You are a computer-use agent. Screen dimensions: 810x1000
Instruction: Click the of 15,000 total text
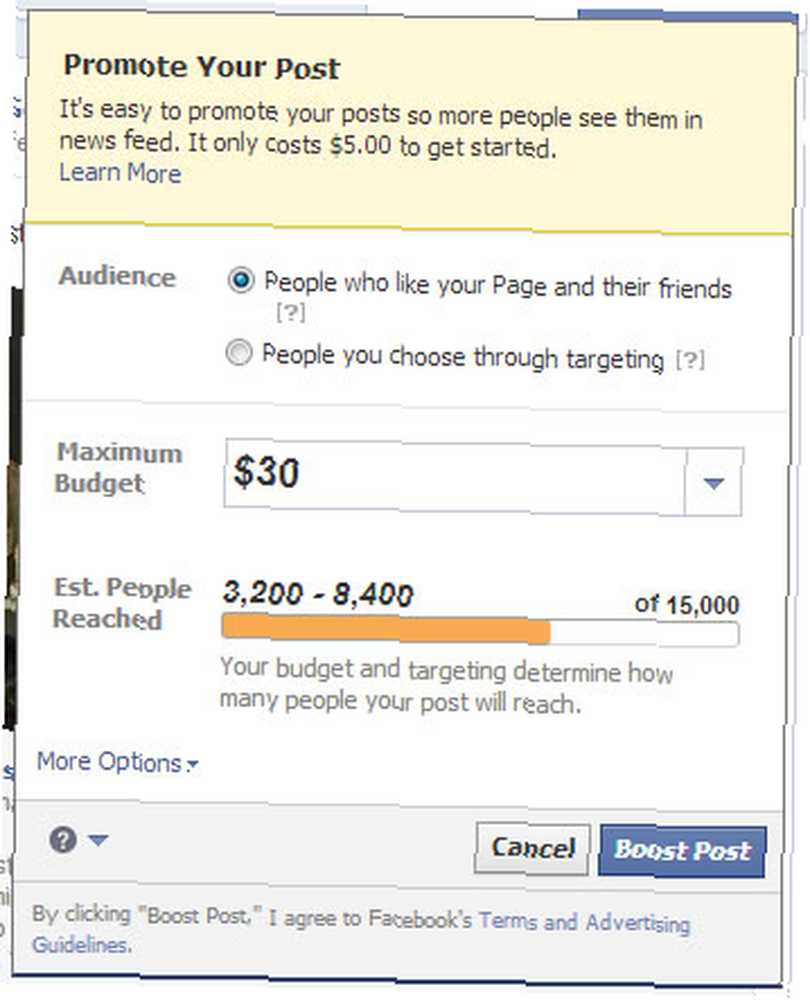click(x=687, y=604)
